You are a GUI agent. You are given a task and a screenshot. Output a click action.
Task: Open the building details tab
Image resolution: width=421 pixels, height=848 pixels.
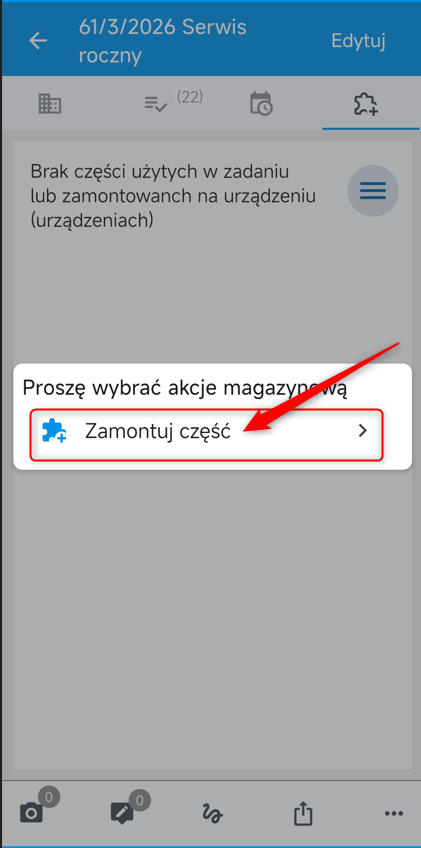point(50,103)
